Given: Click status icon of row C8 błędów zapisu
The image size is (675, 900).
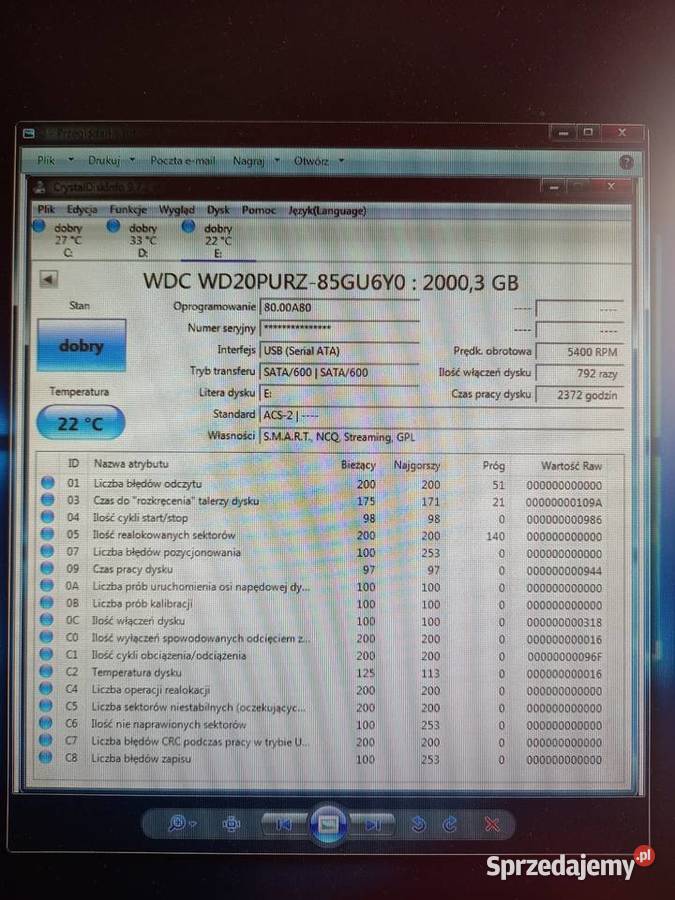Looking at the screenshot, I should (x=46, y=757).
